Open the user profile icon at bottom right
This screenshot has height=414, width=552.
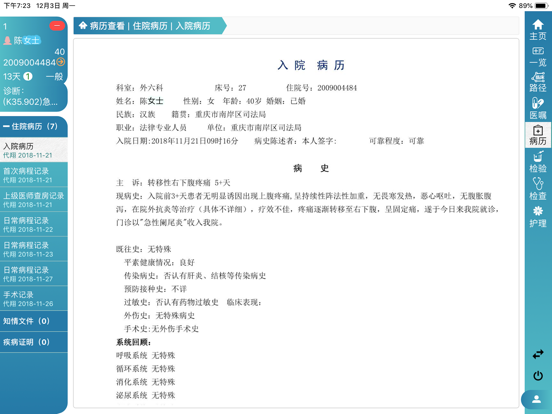click(x=537, y=400)
